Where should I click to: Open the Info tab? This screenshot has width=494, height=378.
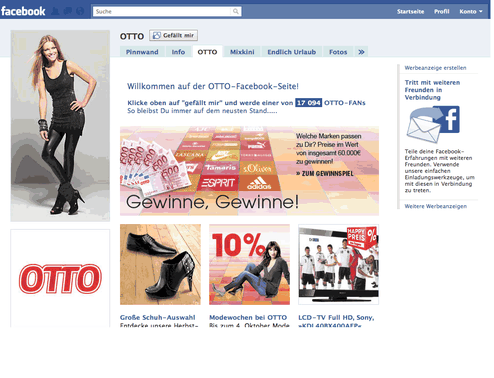(178, 52)
